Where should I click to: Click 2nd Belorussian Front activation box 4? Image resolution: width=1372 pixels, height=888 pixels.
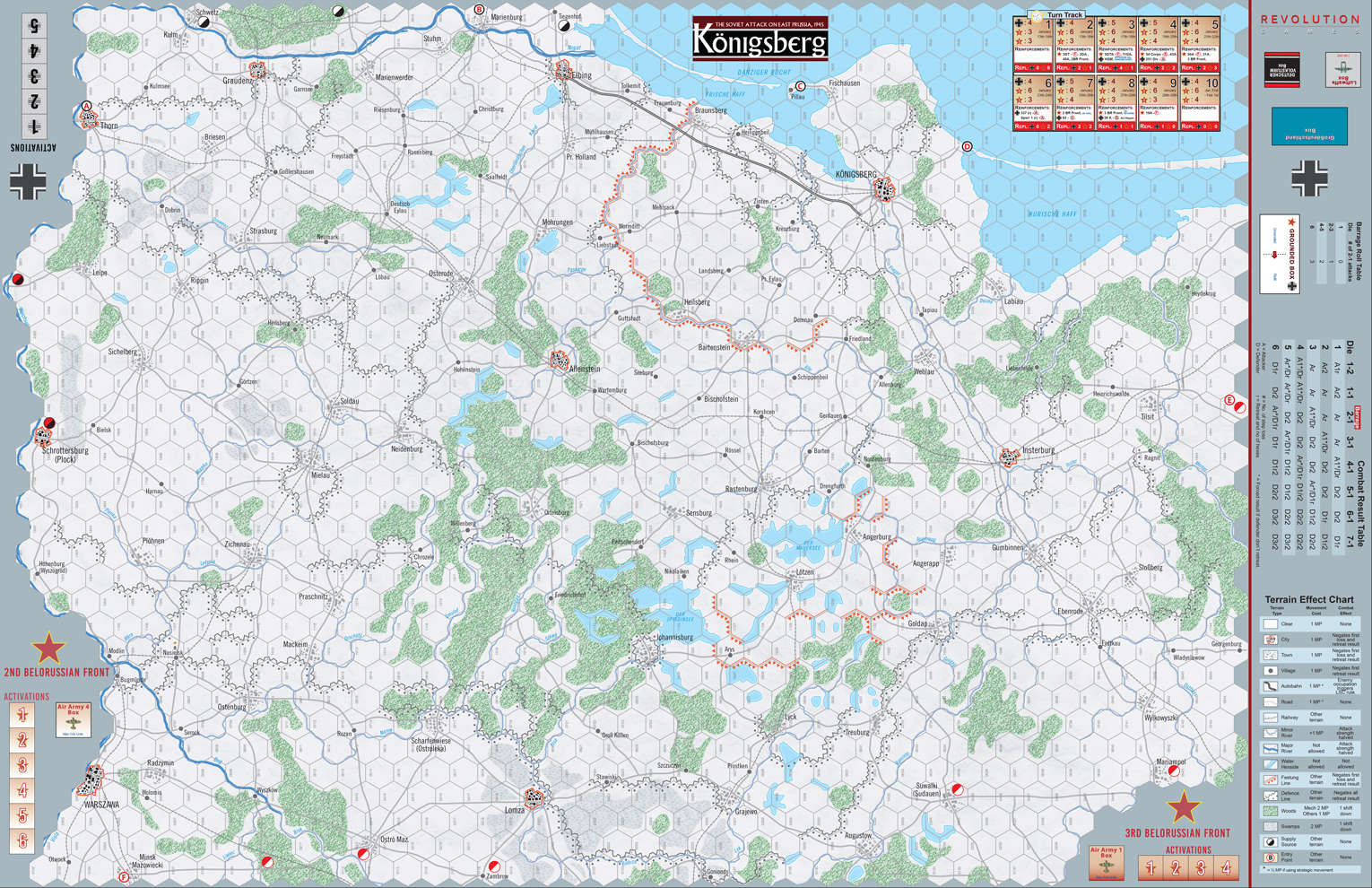[x=22, y=790]
